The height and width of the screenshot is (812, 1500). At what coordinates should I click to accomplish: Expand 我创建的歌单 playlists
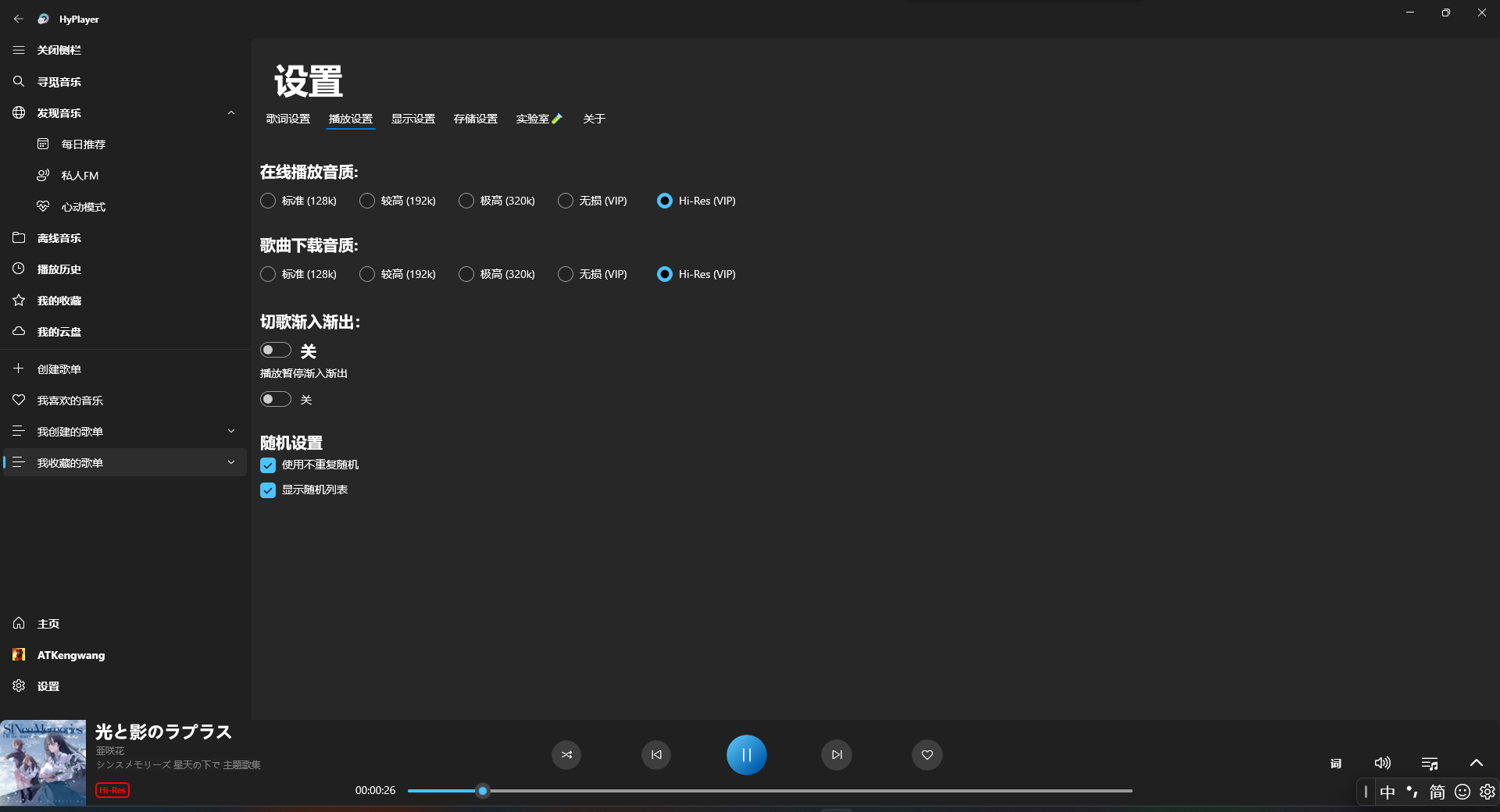coord(231,430)
